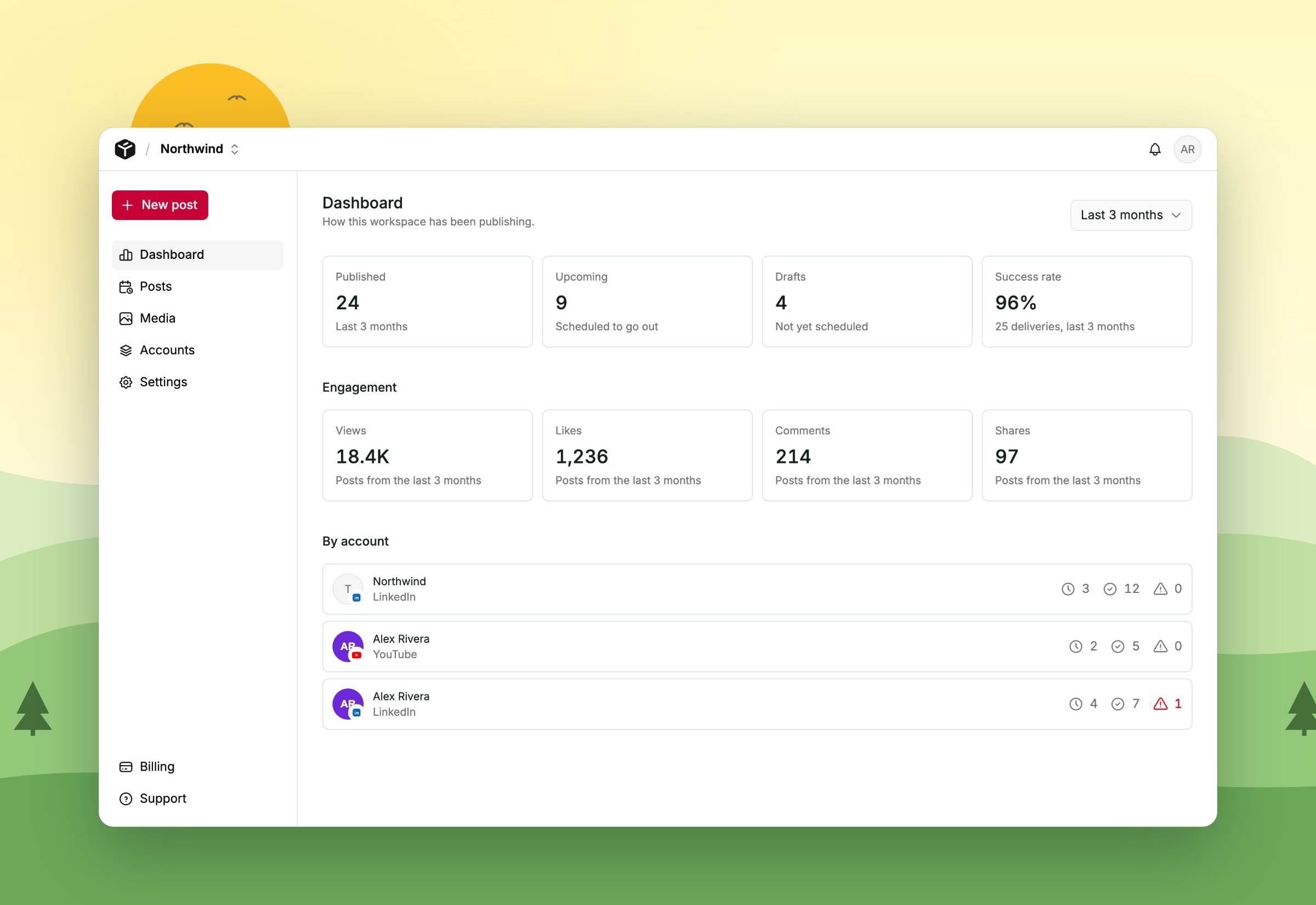Click the Views engagement card
The width and height of the screenshot is (1316, 905).
[x=427, y=455]
